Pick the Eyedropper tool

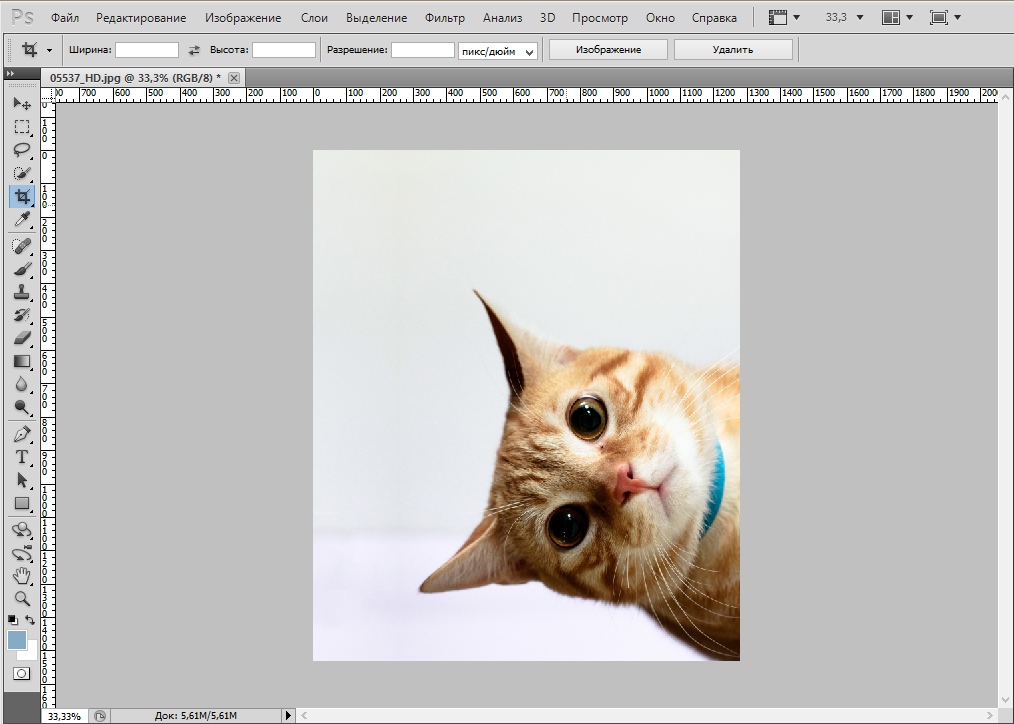(21, 220)
